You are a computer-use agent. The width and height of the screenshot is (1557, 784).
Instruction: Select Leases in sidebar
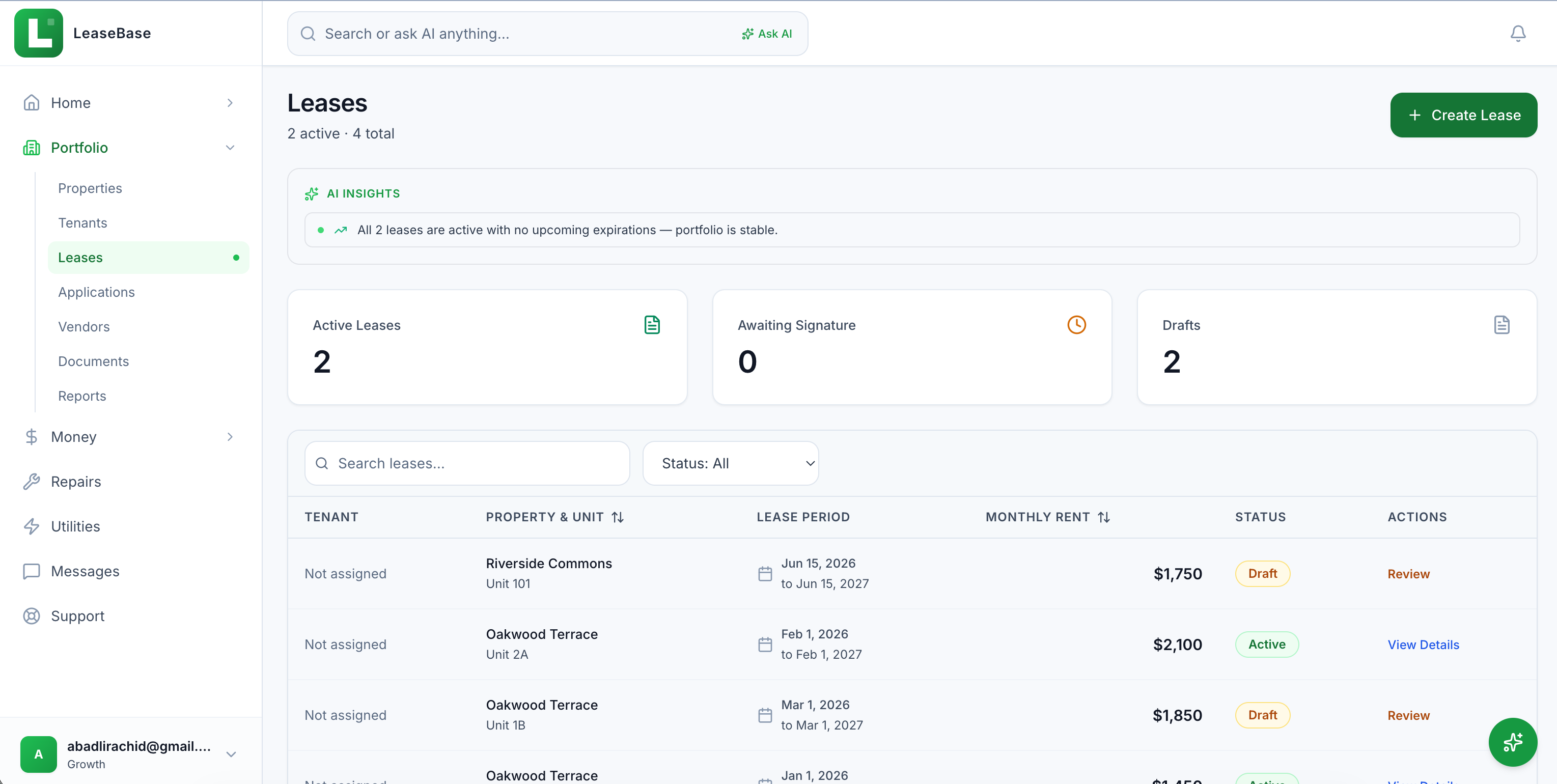pos(148,258)
